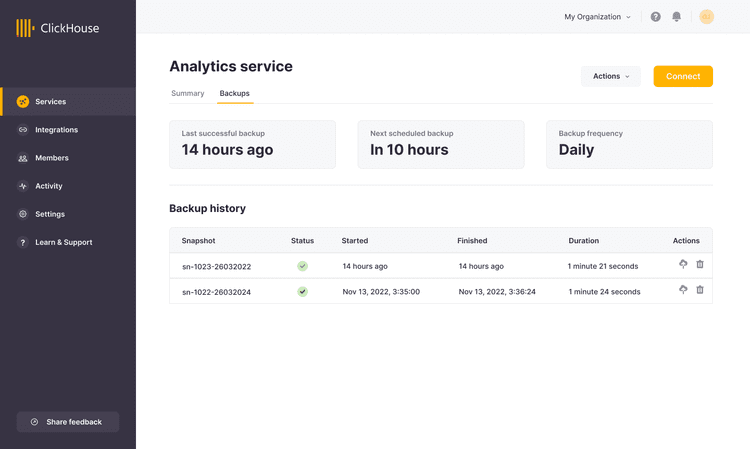The height and width of the screenshot is (449, 750).
Task: Click the yellow Connect button
Action: tap(683, 76)
